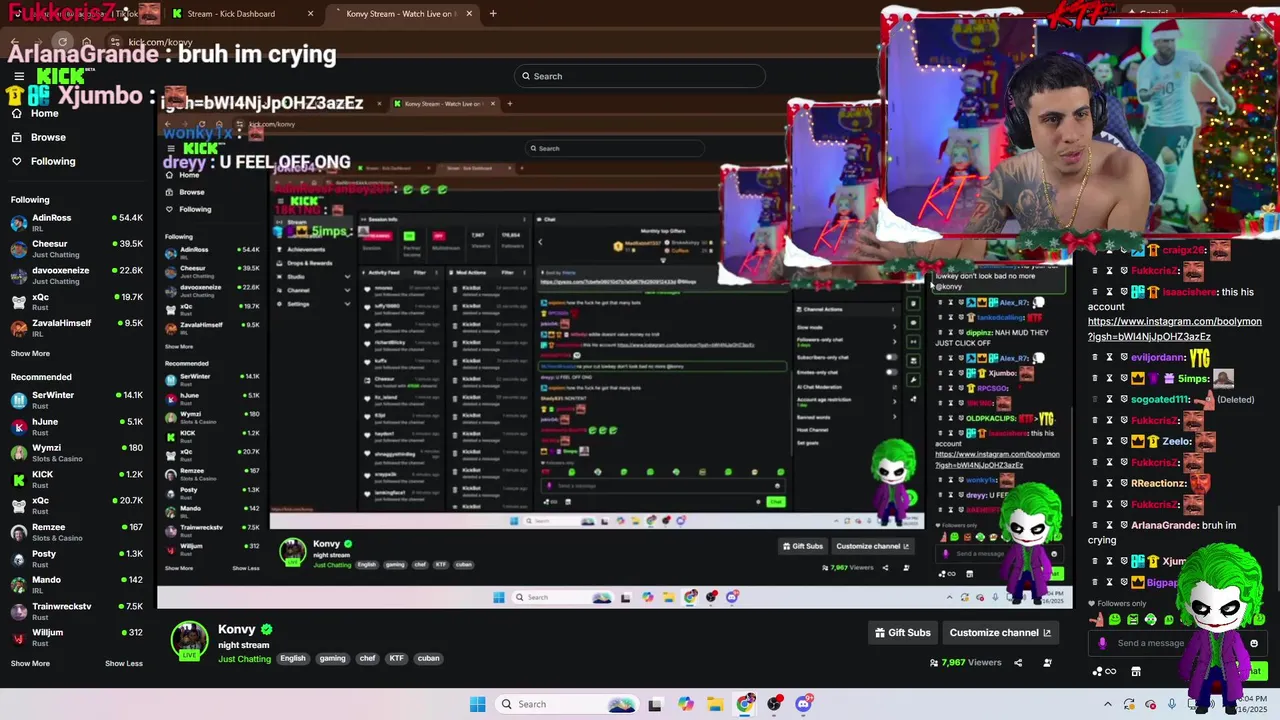Viewport: 1280px width, 720px height.
Task: Click the KTF tag under Konvy
Action: click(397, 658)
